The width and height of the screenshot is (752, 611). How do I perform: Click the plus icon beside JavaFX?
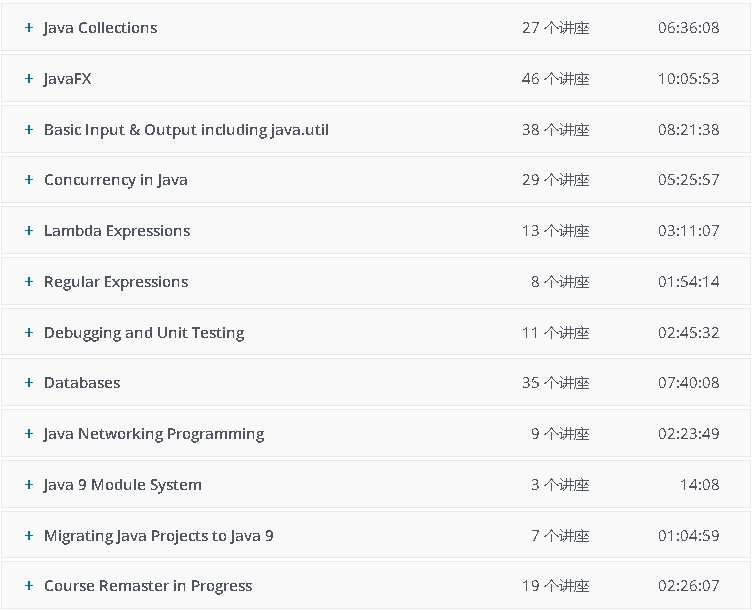pyautogui.click(x=29, y=79)
